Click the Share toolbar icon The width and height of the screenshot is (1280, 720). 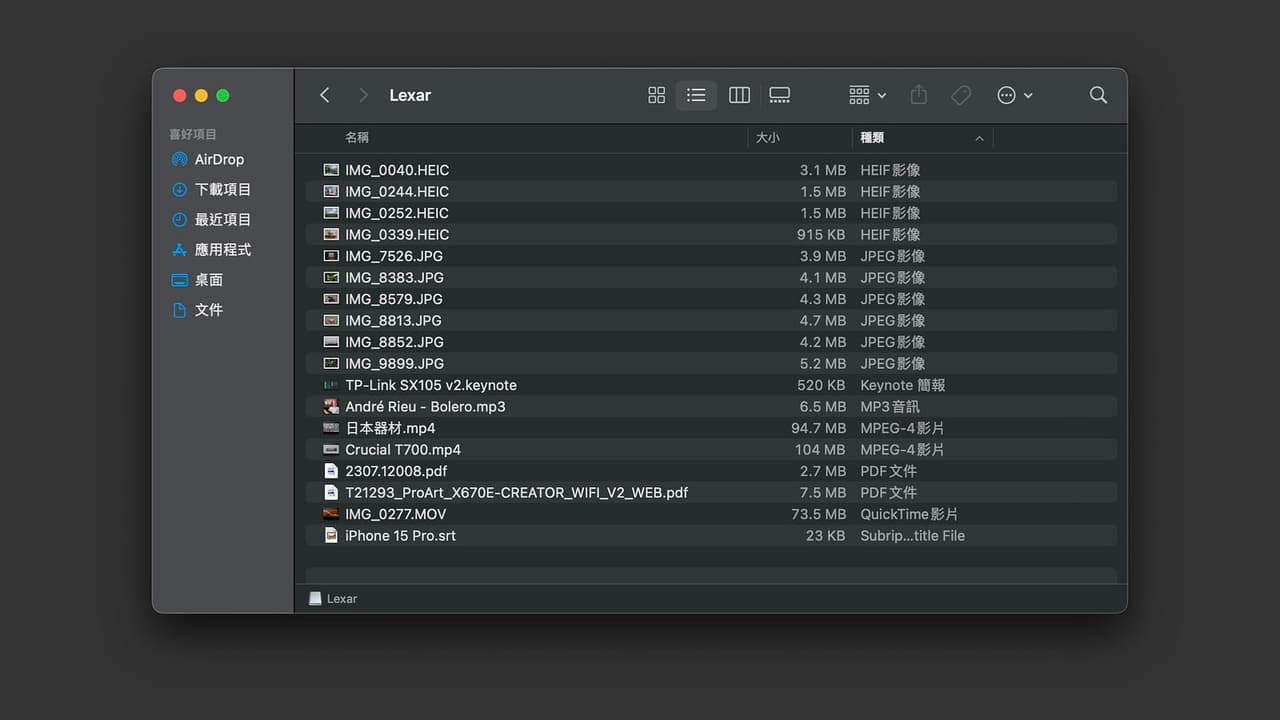[x=919, y=95]
